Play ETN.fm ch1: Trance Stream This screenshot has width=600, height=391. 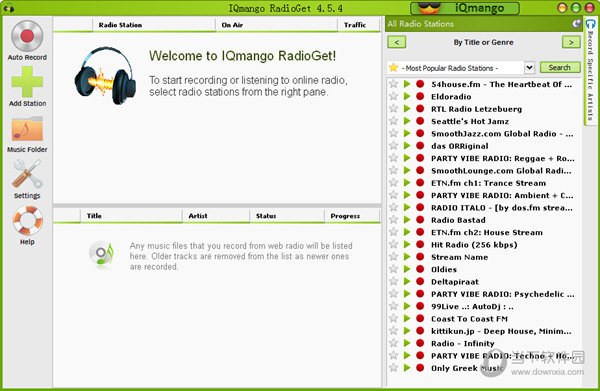click(407, 182)
